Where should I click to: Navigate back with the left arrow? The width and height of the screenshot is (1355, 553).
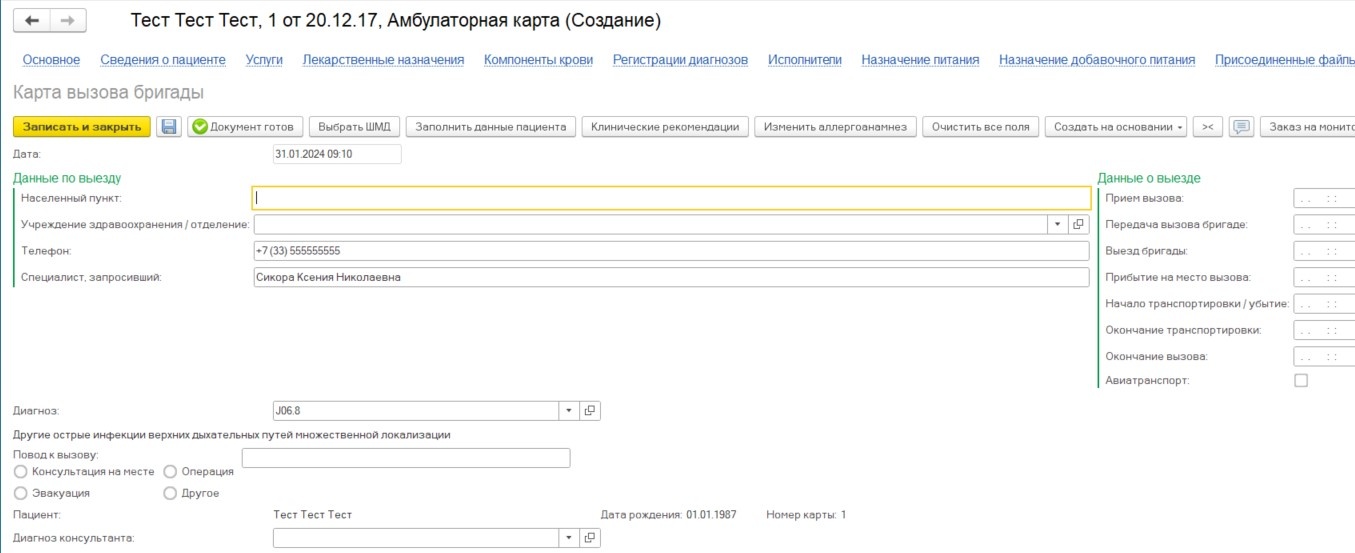point(33,21)
